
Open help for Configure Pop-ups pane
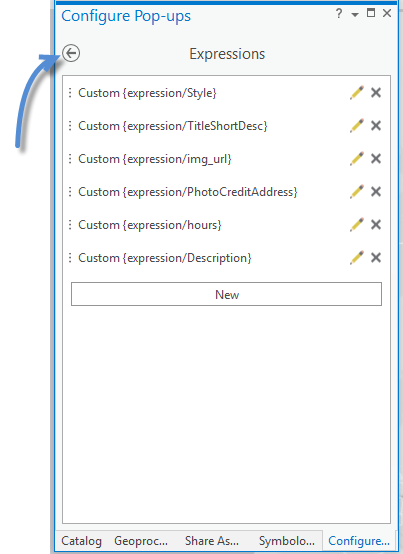click(x=339, y=13)
